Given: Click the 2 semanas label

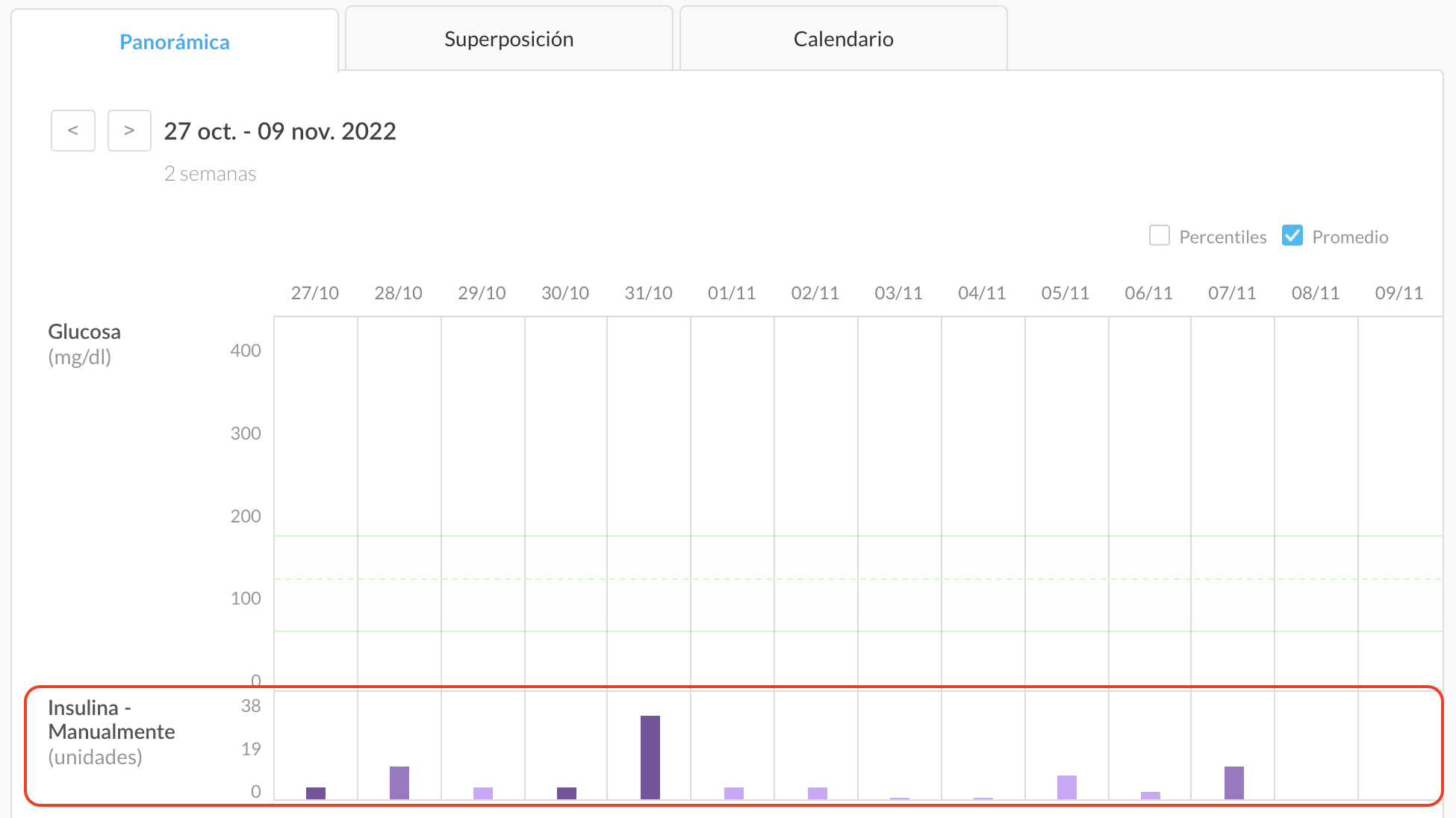Looking at the screenshot, I should click(x=211, y=174).
